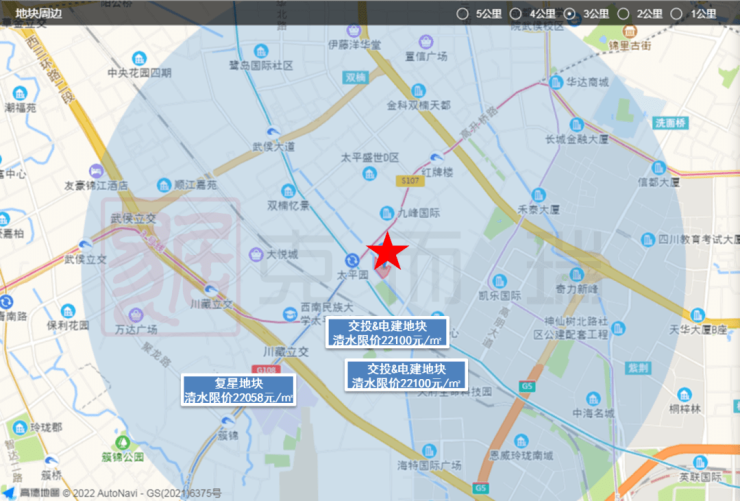Screen dimensions: 740x501
Task: Click the 金科双楠天都 building icon
Action: 418,91
